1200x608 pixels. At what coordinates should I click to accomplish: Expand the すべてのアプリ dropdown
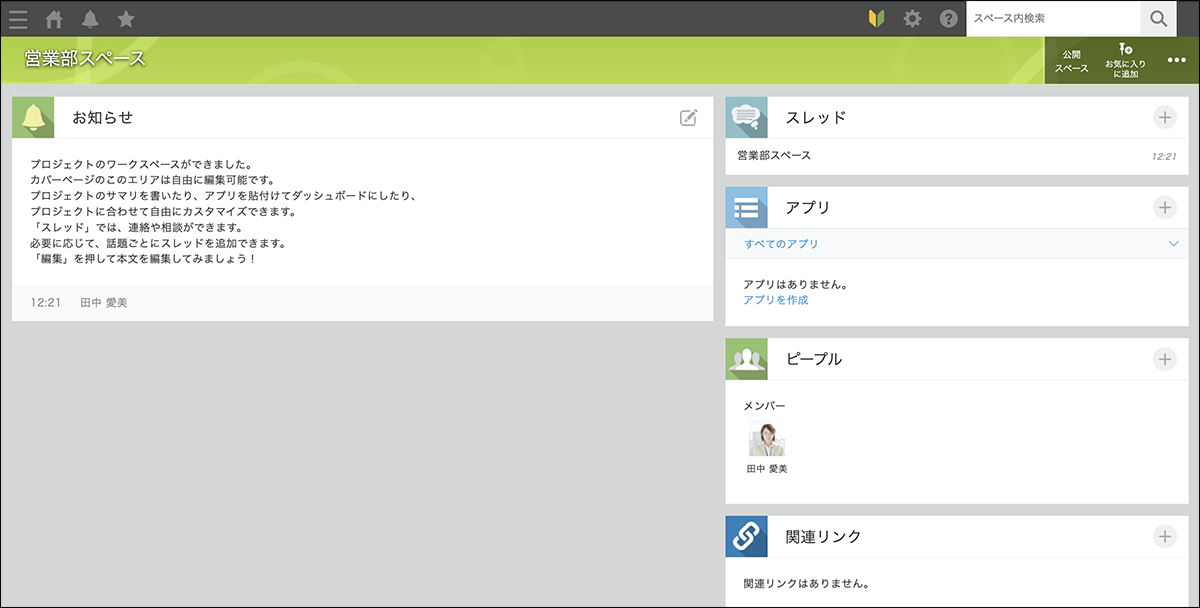pos(1173,244)
